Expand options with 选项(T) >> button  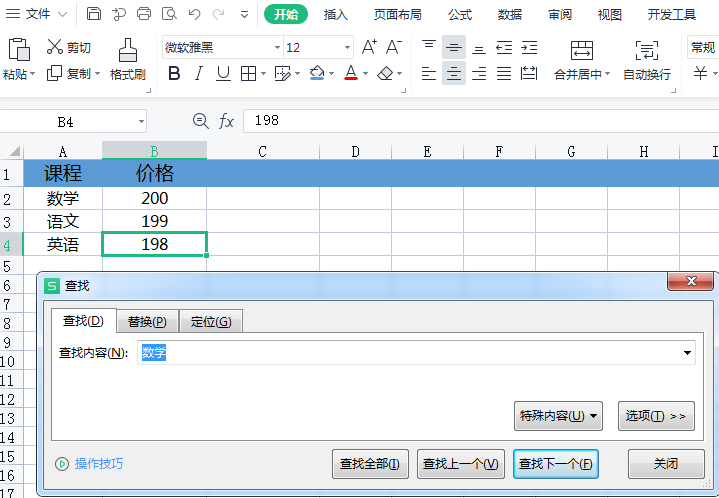coord(656,416)
